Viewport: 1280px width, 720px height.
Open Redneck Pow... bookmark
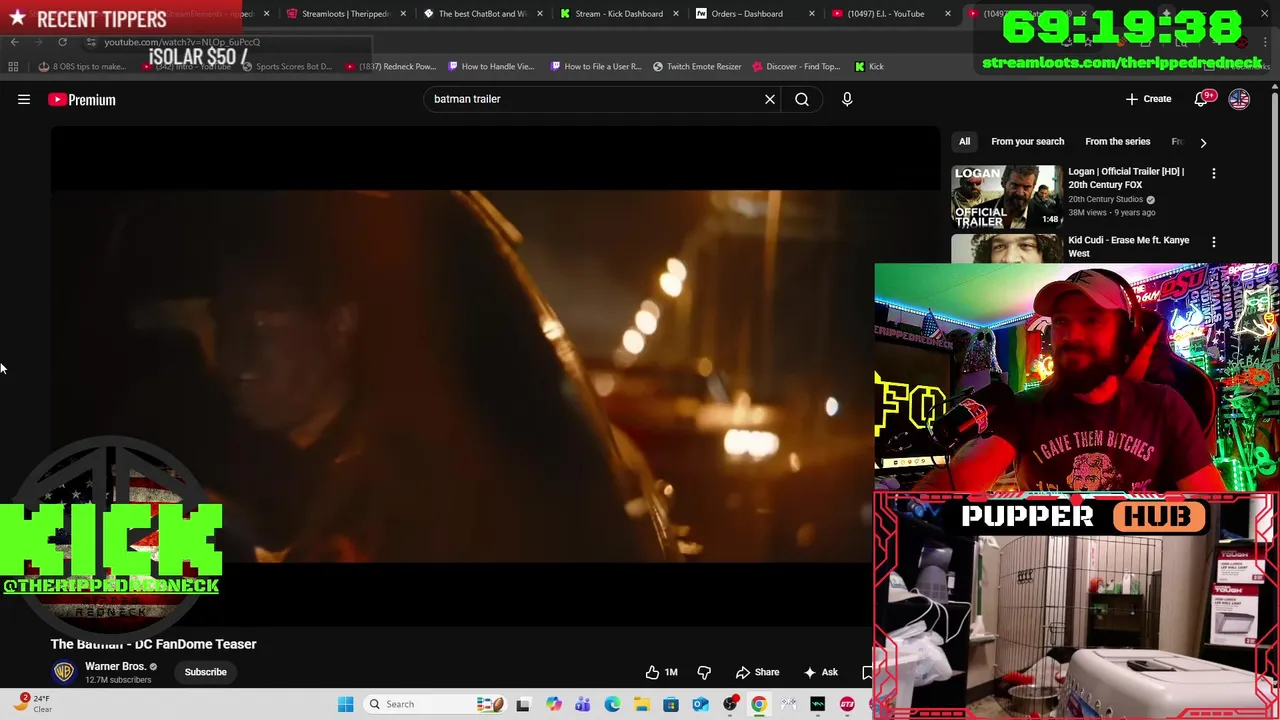[x=390, y=66]
